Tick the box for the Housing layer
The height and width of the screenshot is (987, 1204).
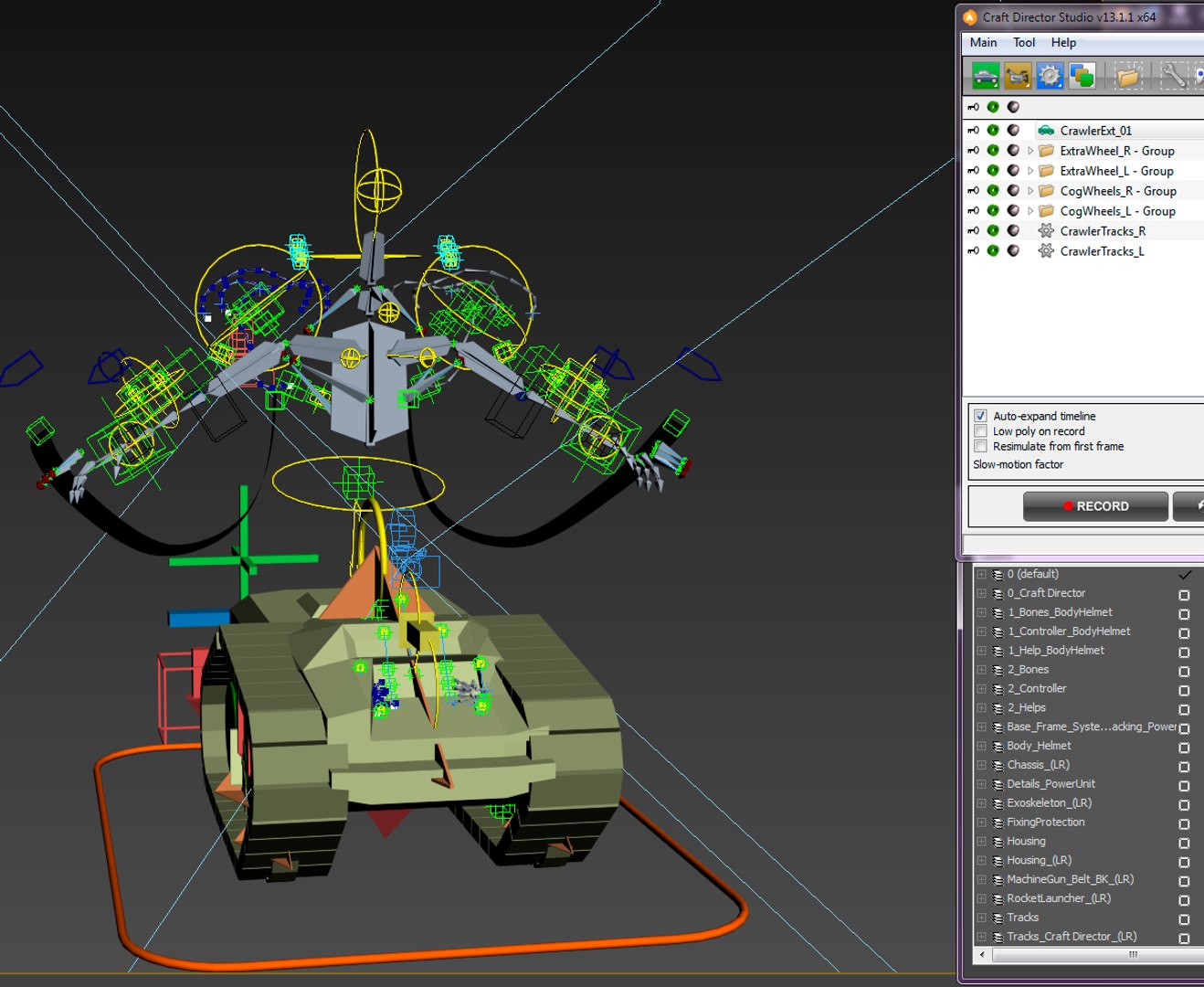[1184, 843]
